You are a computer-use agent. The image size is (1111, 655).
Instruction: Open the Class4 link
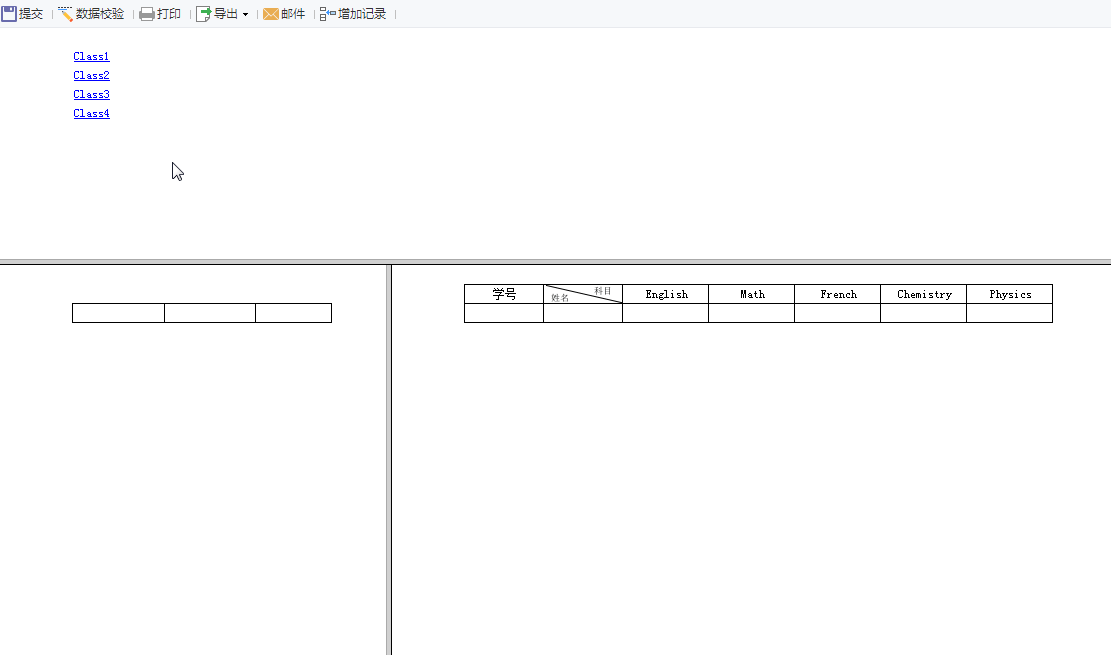pyautogui.click(x=91, y=113)
